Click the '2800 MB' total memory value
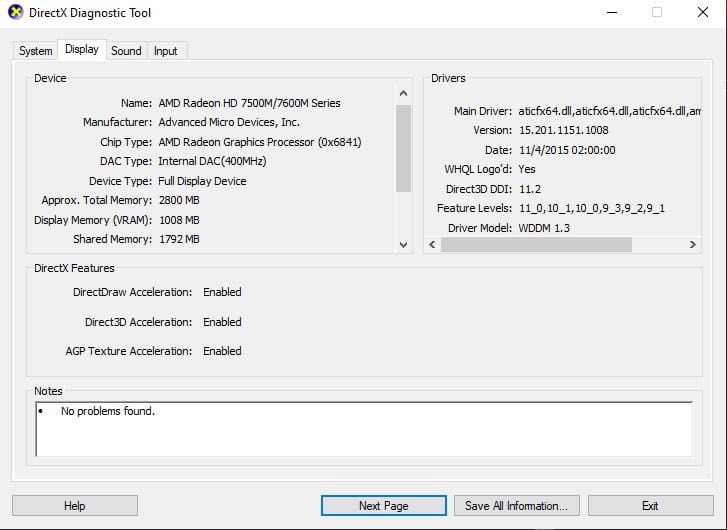Screen dimensions: 727x530 point(179,200)
